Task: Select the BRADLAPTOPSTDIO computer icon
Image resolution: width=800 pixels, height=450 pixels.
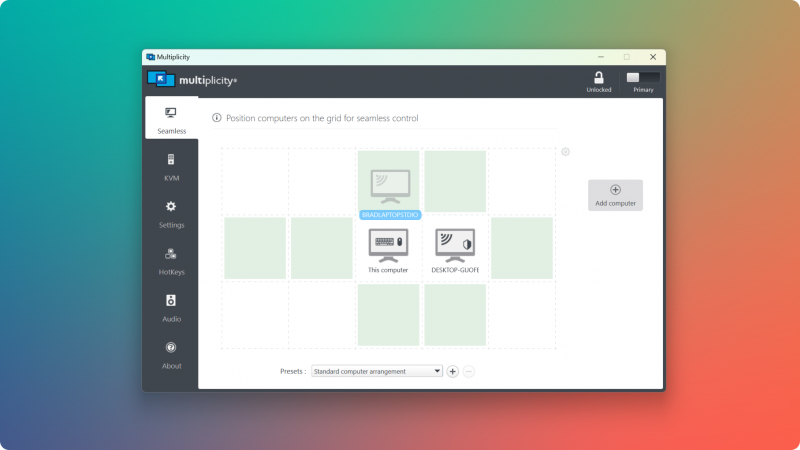Action: tap(390, 186)
